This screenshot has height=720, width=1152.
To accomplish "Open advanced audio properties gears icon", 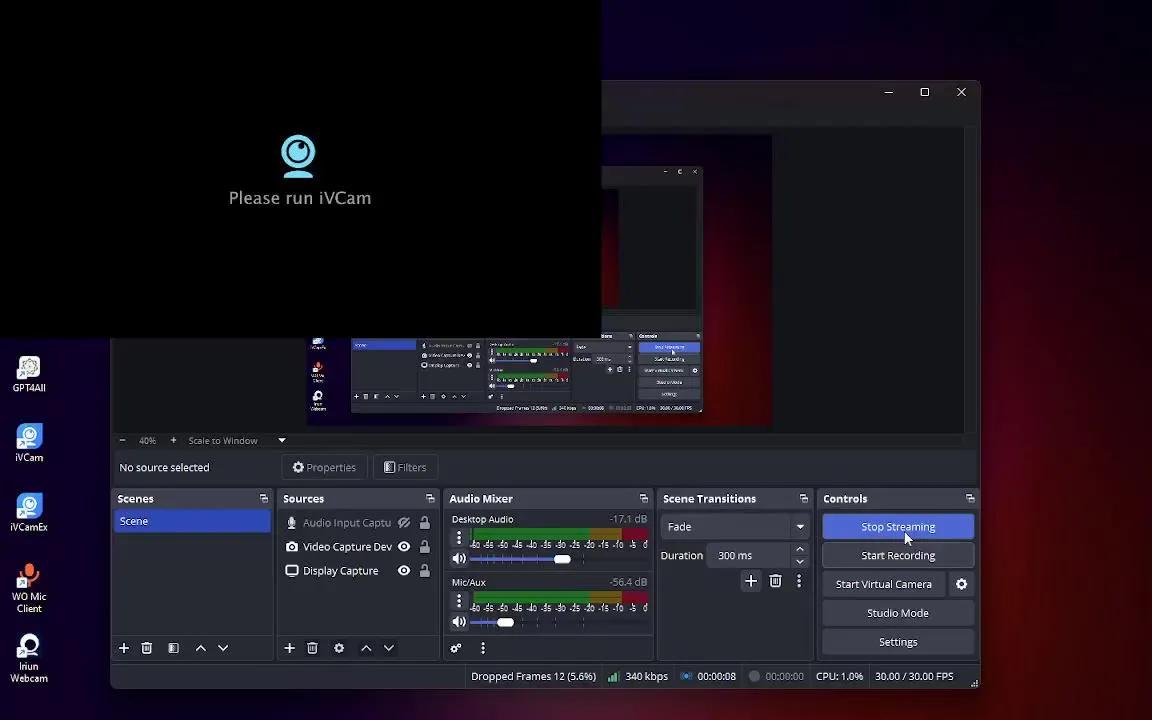I will [x=456, y=648].
